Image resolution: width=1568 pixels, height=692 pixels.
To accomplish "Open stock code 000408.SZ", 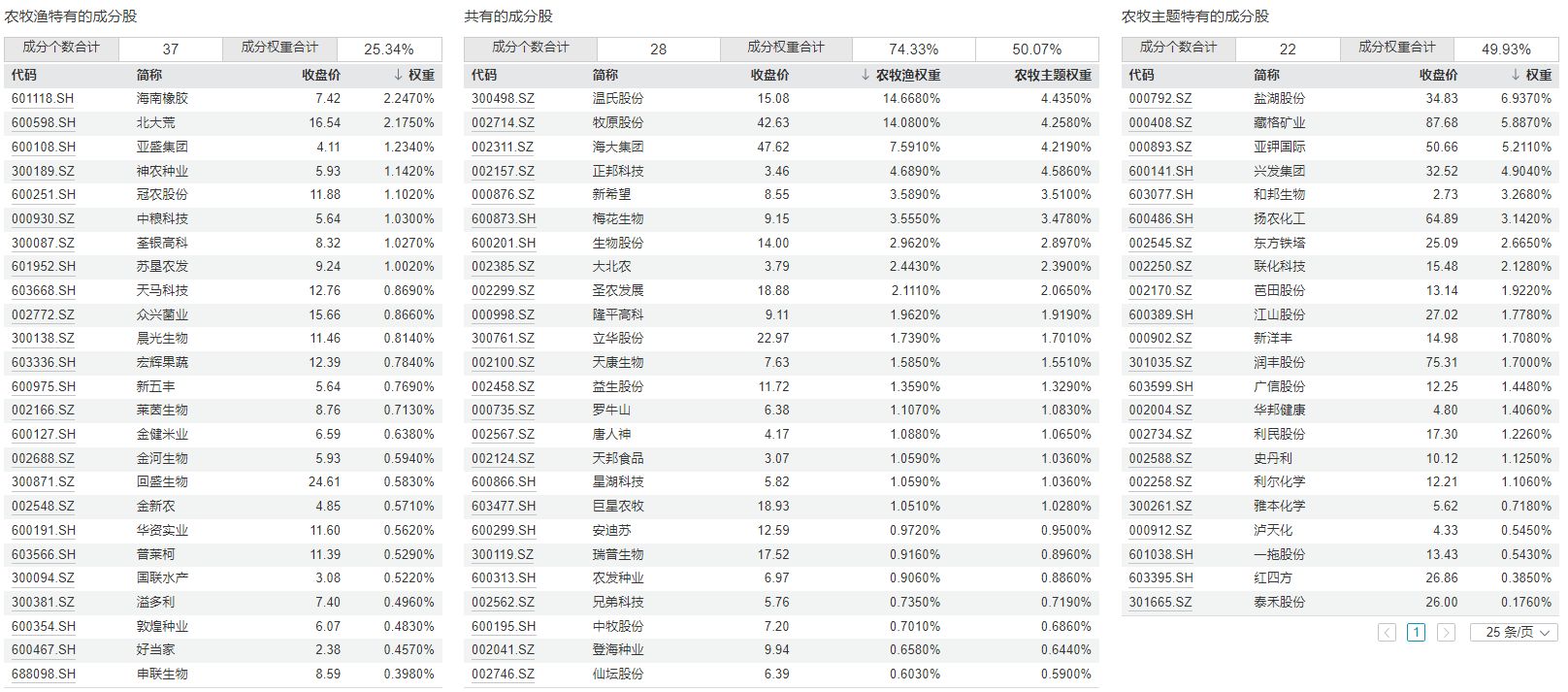I will 1160,123.
